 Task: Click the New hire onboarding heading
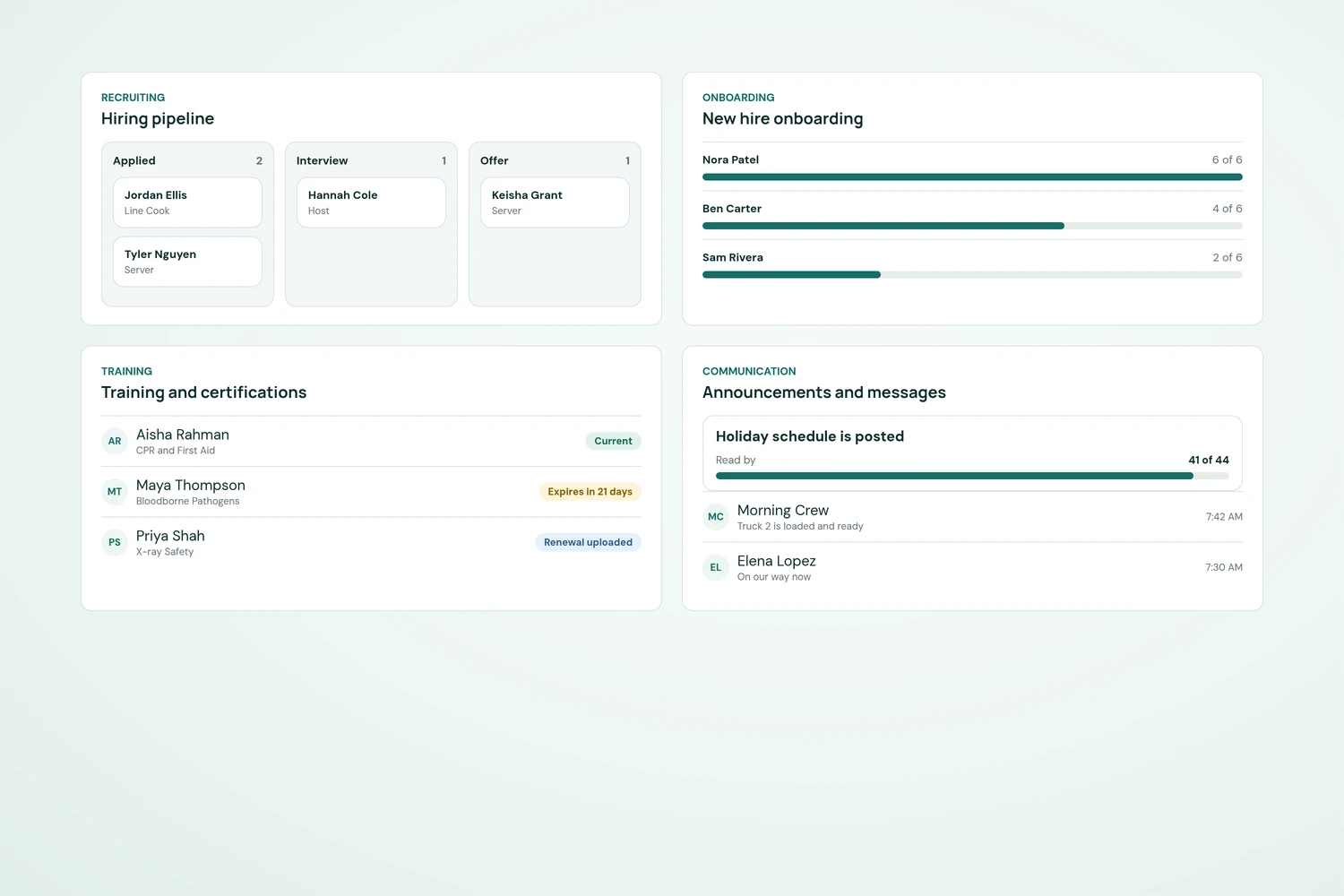click(783, 118)
